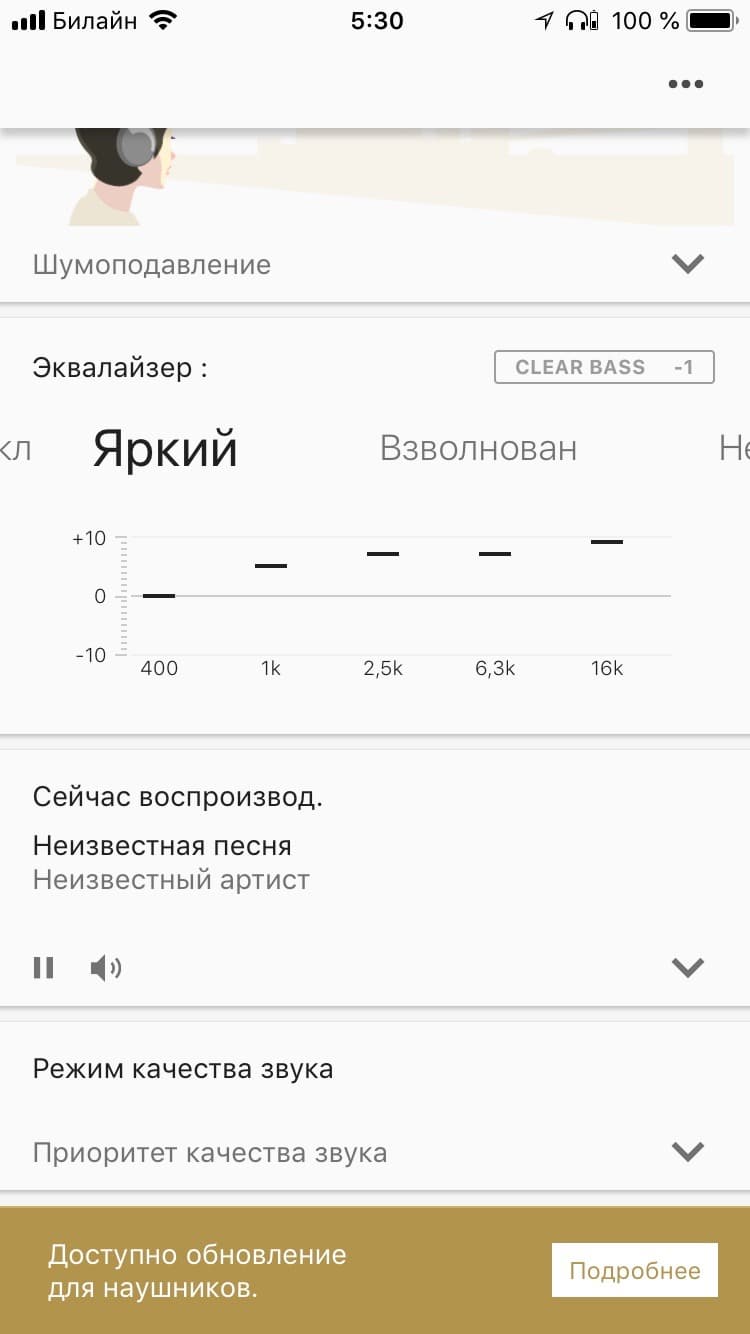Tap the 400 Hz equalizer band marker
This screenshot has height=1334, width=750.
(159, 595)
